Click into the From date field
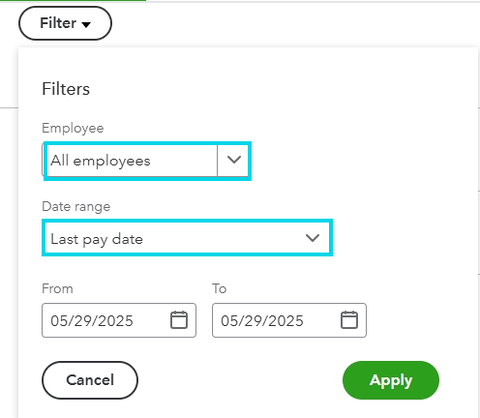Viewport: 480px width, 418px height. click(x=119, y=320)
